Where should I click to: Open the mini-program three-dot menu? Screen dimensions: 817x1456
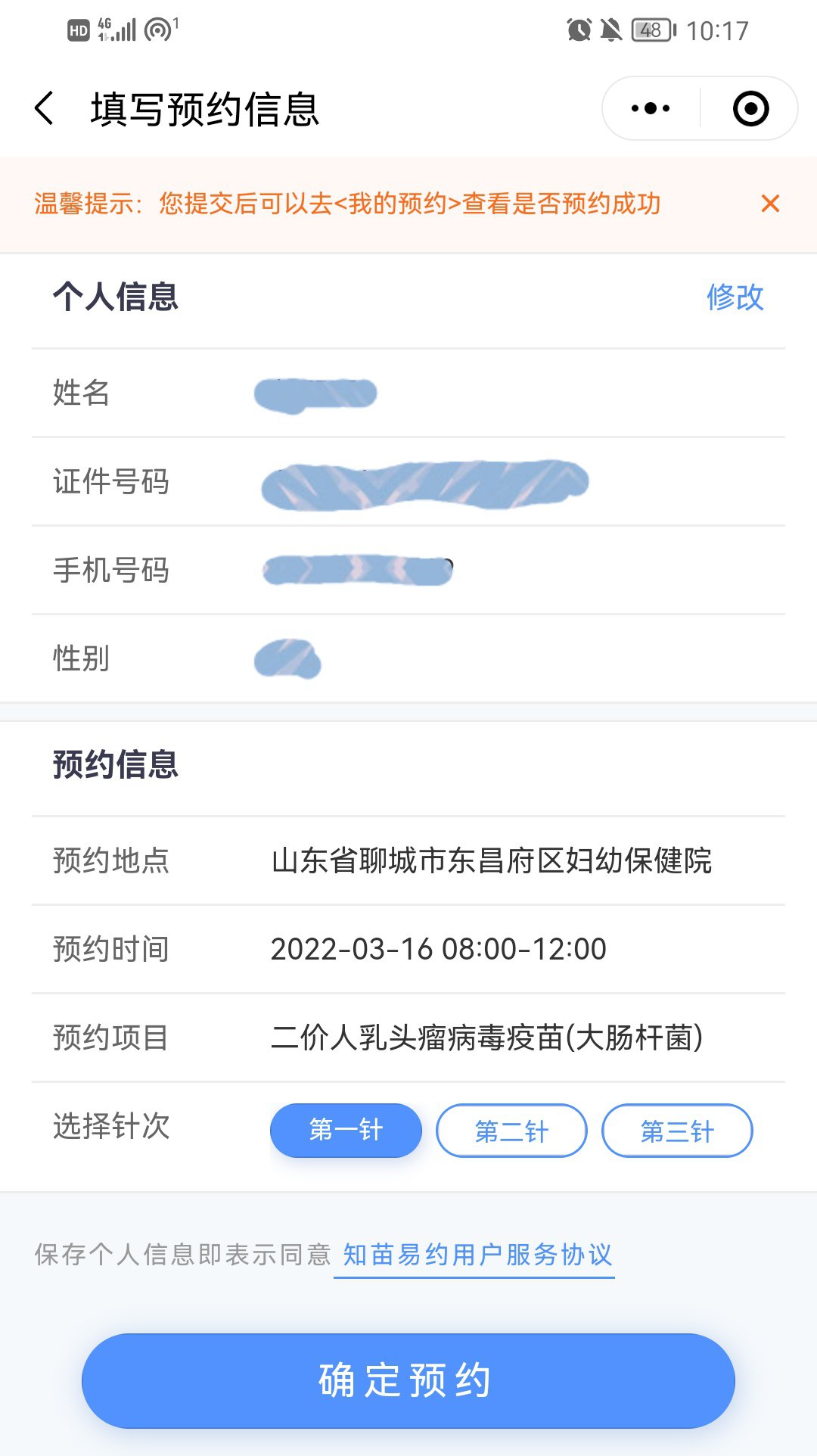(651, 108)
